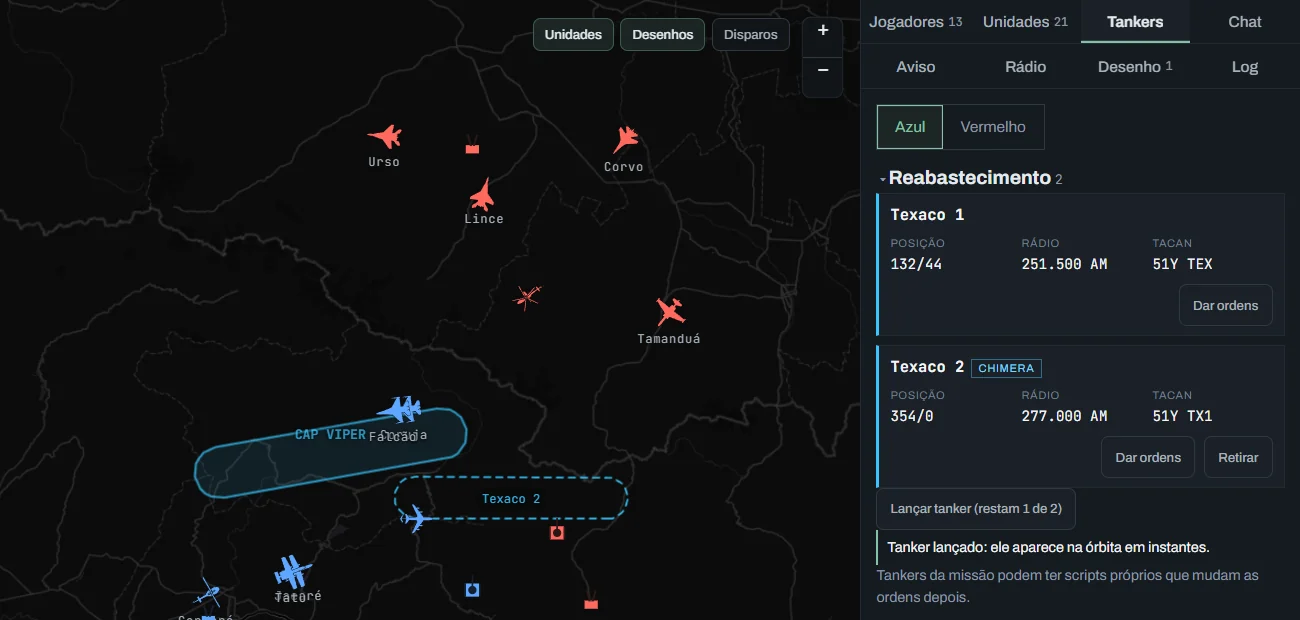This screenshot has height=620, width=1300.
Task: Select the red Tamanduá aircraft icon
Action: point(671,312)
